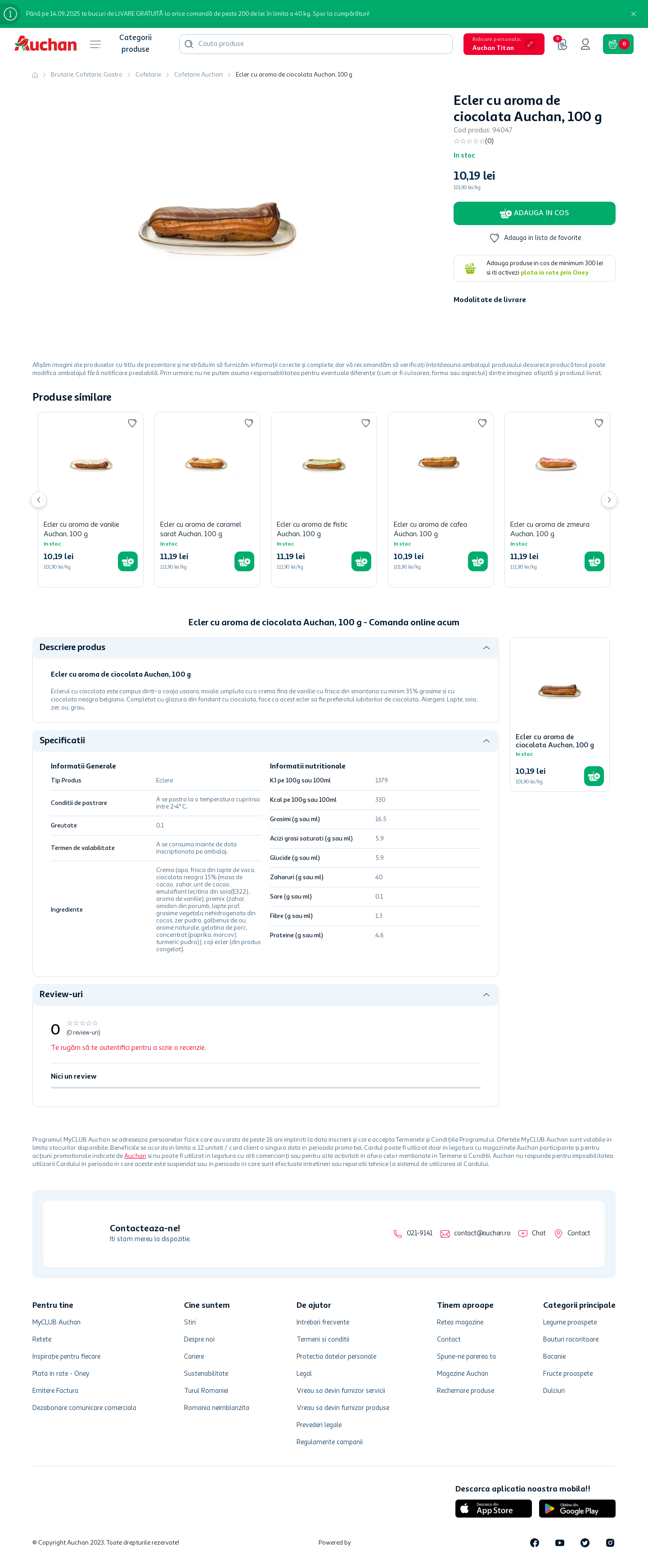Open Legume proaspete footer link
The width and height of the screenshot is (648, 1568).
coord(570,1322)
